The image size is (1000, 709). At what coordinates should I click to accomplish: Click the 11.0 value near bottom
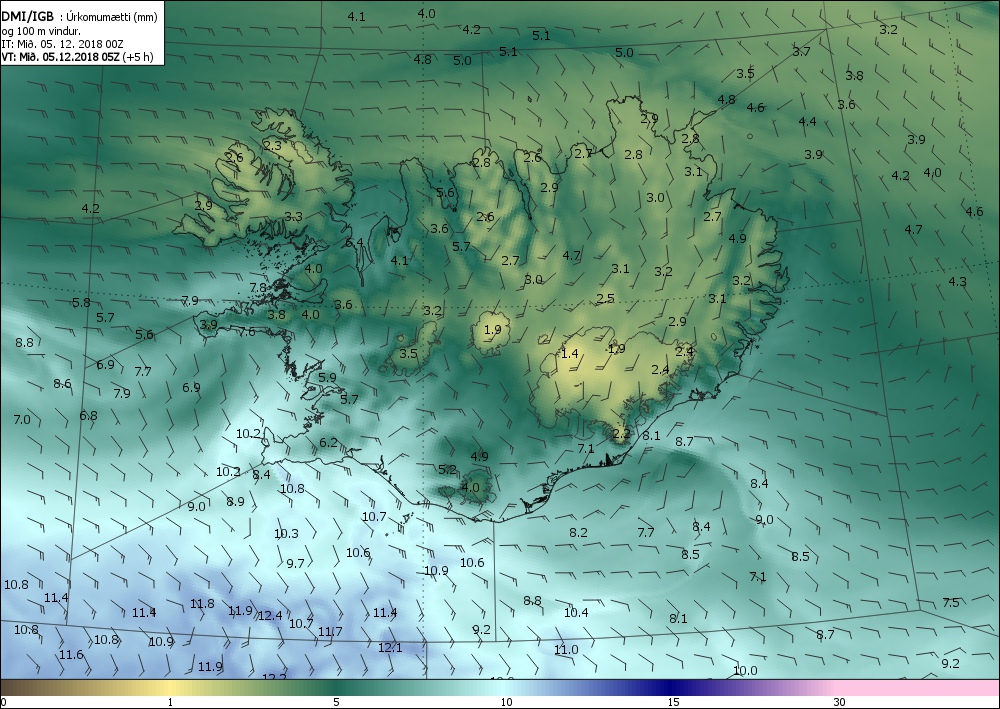coord(566,650)
